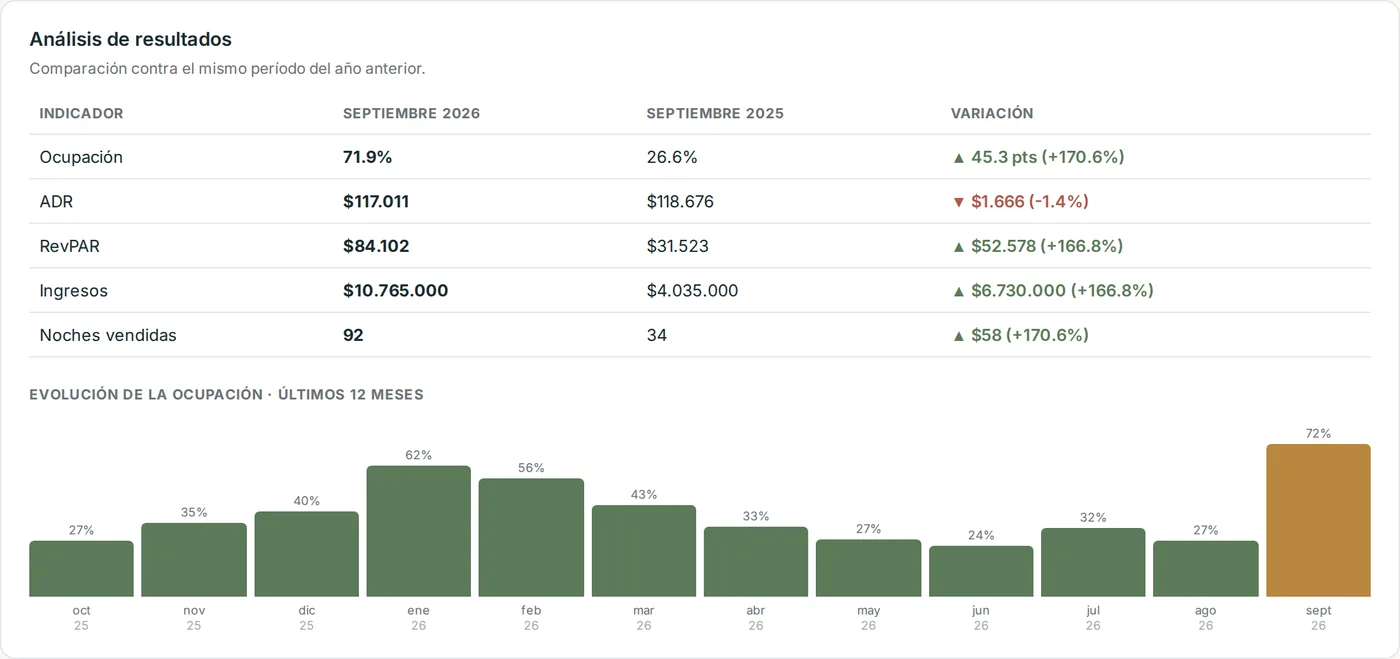Select the dic 25 occupancy bar
1400x659 pixels.
(306, 555)
